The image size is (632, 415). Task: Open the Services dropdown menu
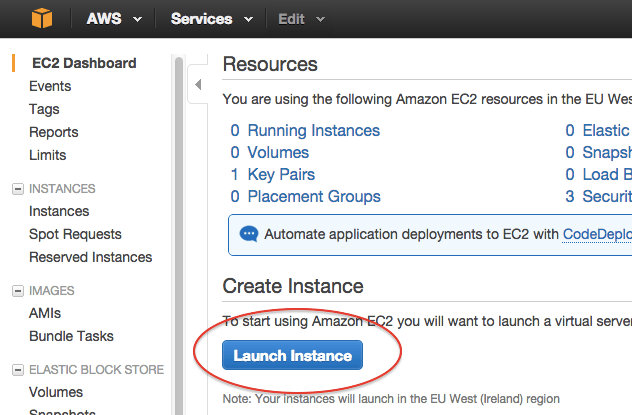(x=212, y=19)
